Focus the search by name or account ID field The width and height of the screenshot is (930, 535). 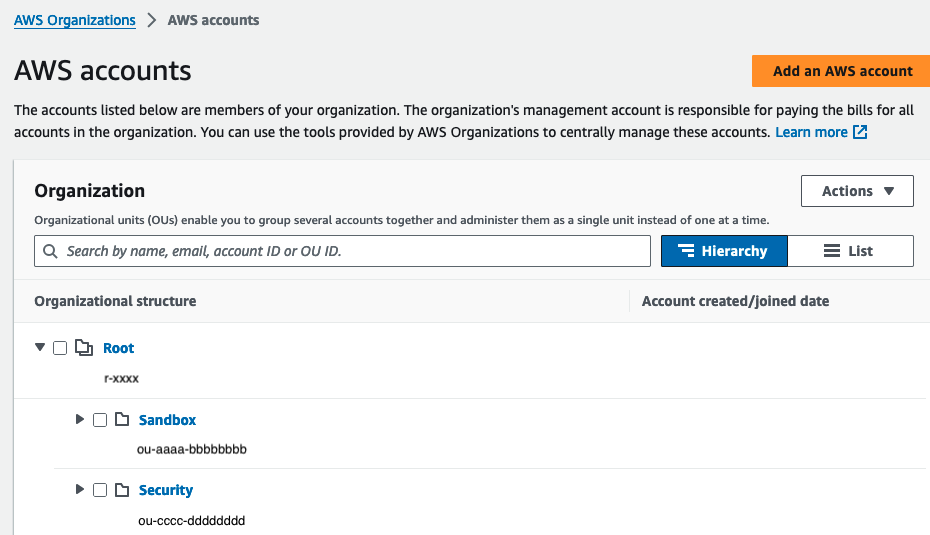tap(342, 251)
